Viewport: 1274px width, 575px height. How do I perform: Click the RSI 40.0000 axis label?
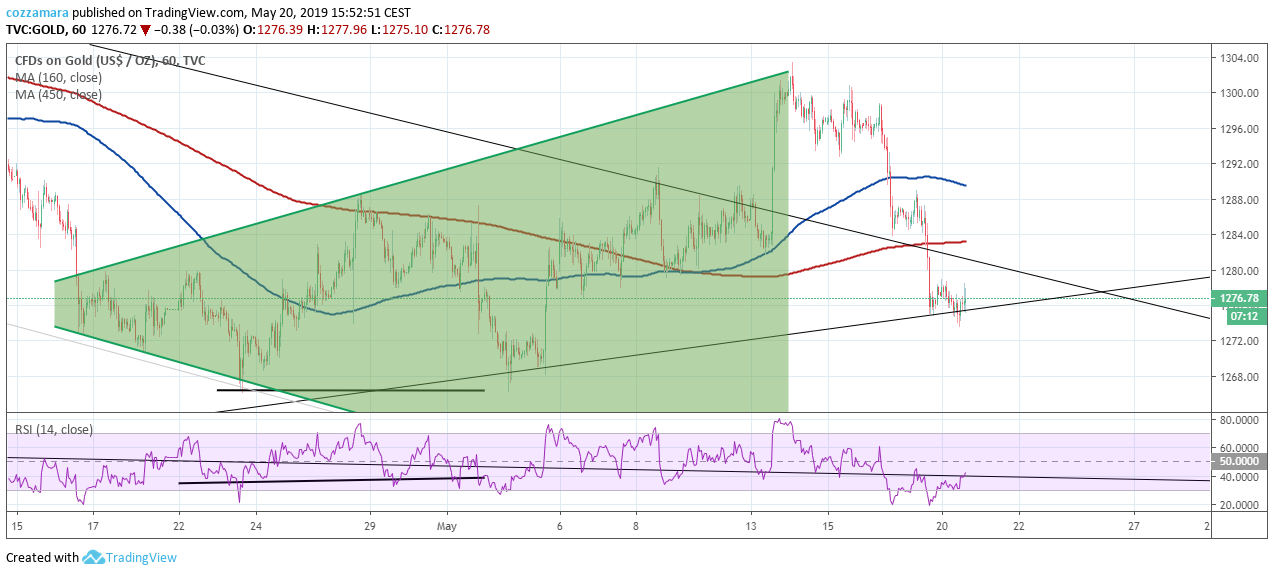point(1239,477)
